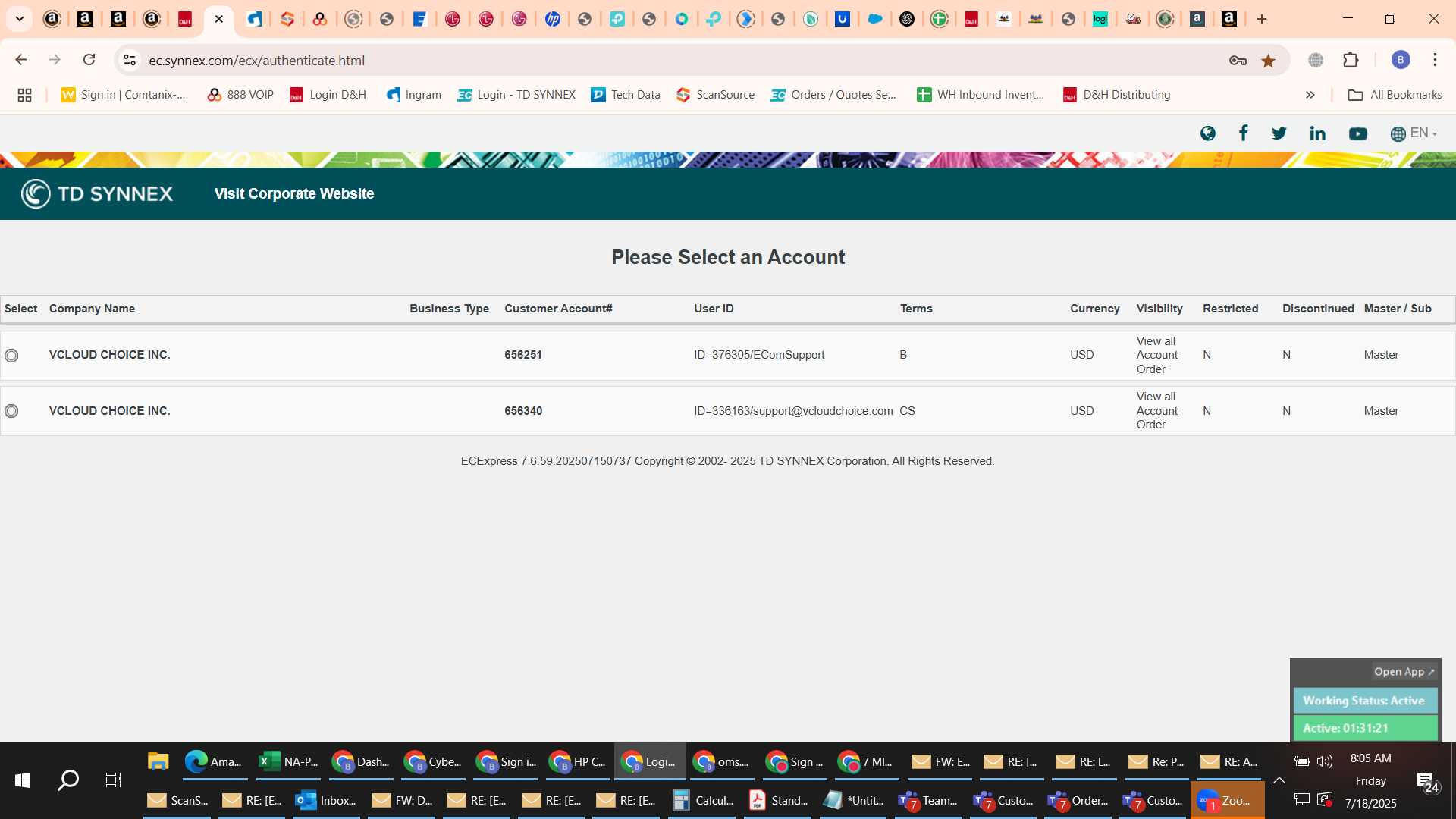
Task: Open the LinkedIn social icon
Action: [1318, 133]
